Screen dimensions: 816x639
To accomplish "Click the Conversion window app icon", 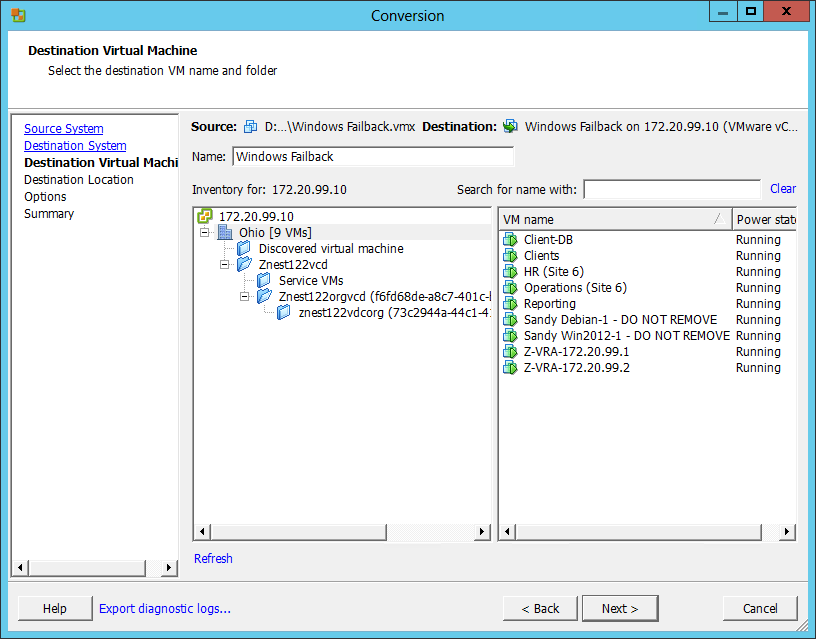I will [18, 15].
